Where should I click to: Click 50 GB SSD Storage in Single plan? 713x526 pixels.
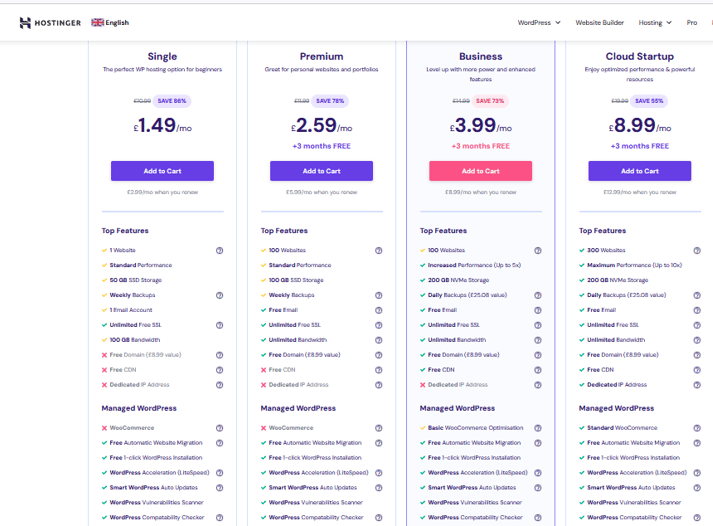tap(136, 280)
